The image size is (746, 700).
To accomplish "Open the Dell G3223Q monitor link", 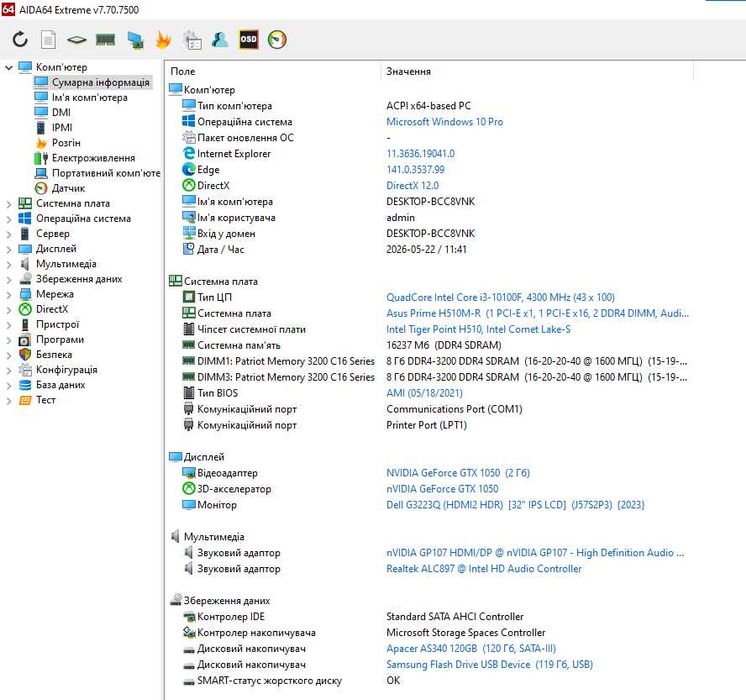I will [515, 505].
